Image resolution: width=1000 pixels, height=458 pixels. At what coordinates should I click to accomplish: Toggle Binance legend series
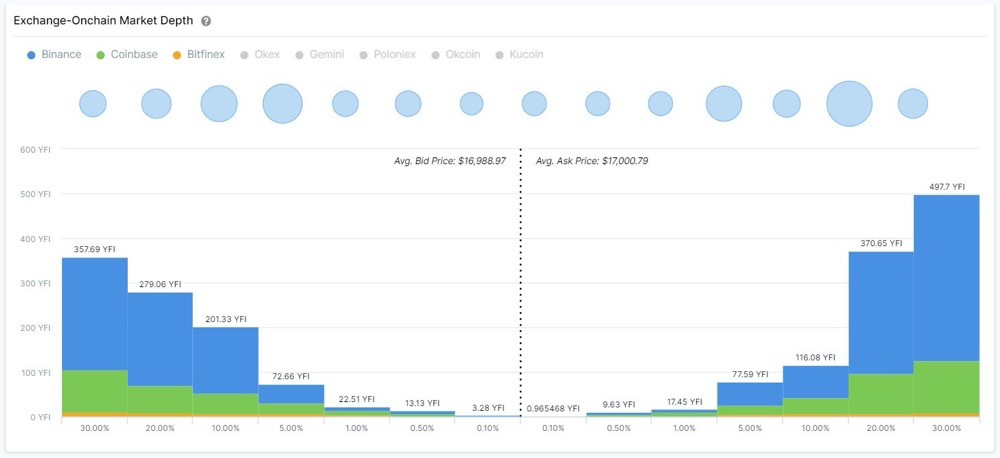(55, 54)
